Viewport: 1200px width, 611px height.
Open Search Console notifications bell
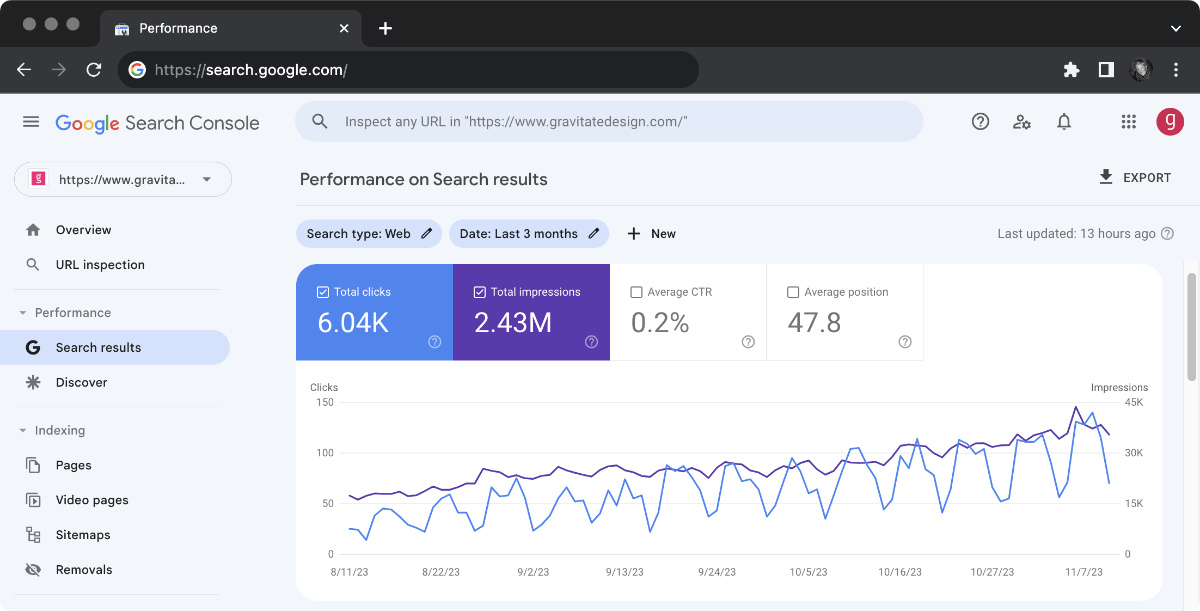tap(1064, 121)
